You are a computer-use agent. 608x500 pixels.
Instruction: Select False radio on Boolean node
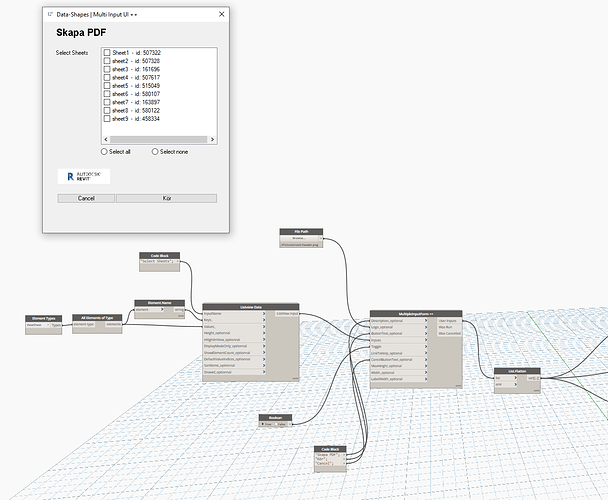point(276,424)
